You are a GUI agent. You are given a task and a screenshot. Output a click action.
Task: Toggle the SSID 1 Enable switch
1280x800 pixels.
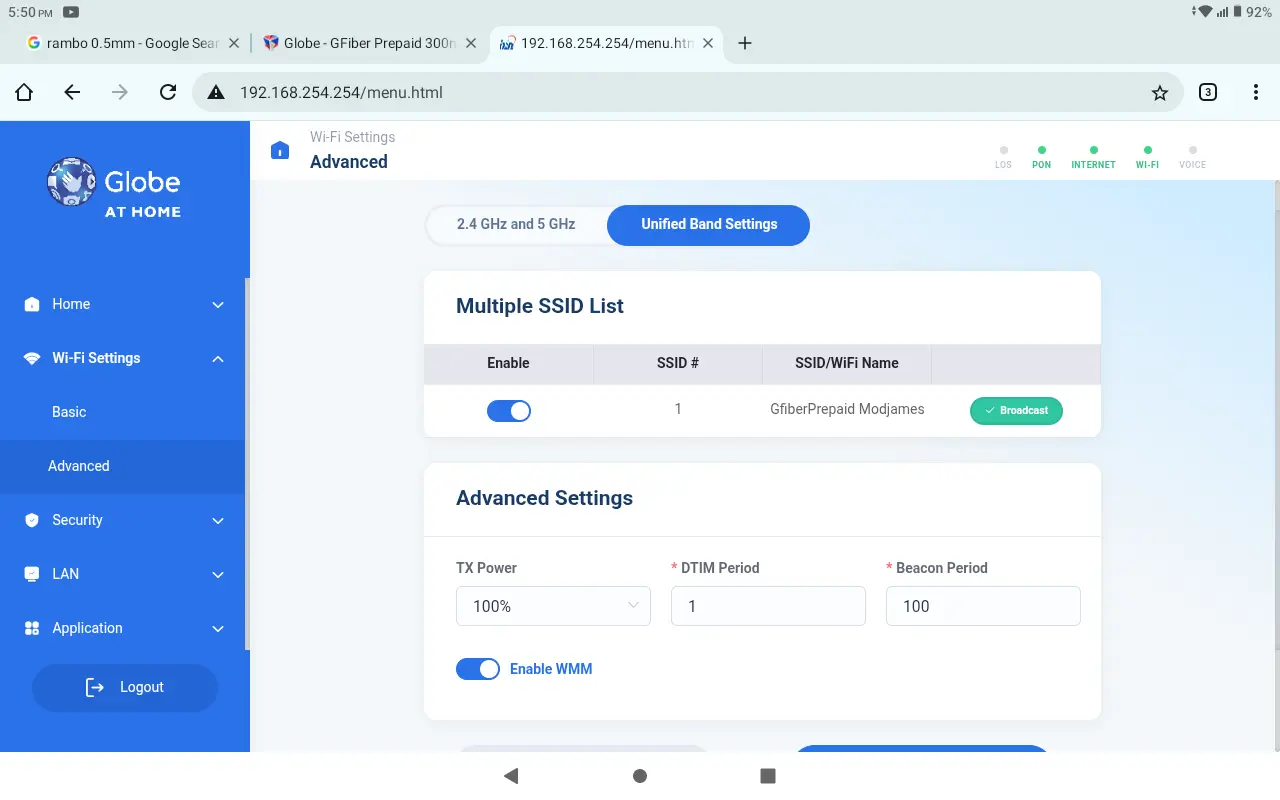(509, 410)
